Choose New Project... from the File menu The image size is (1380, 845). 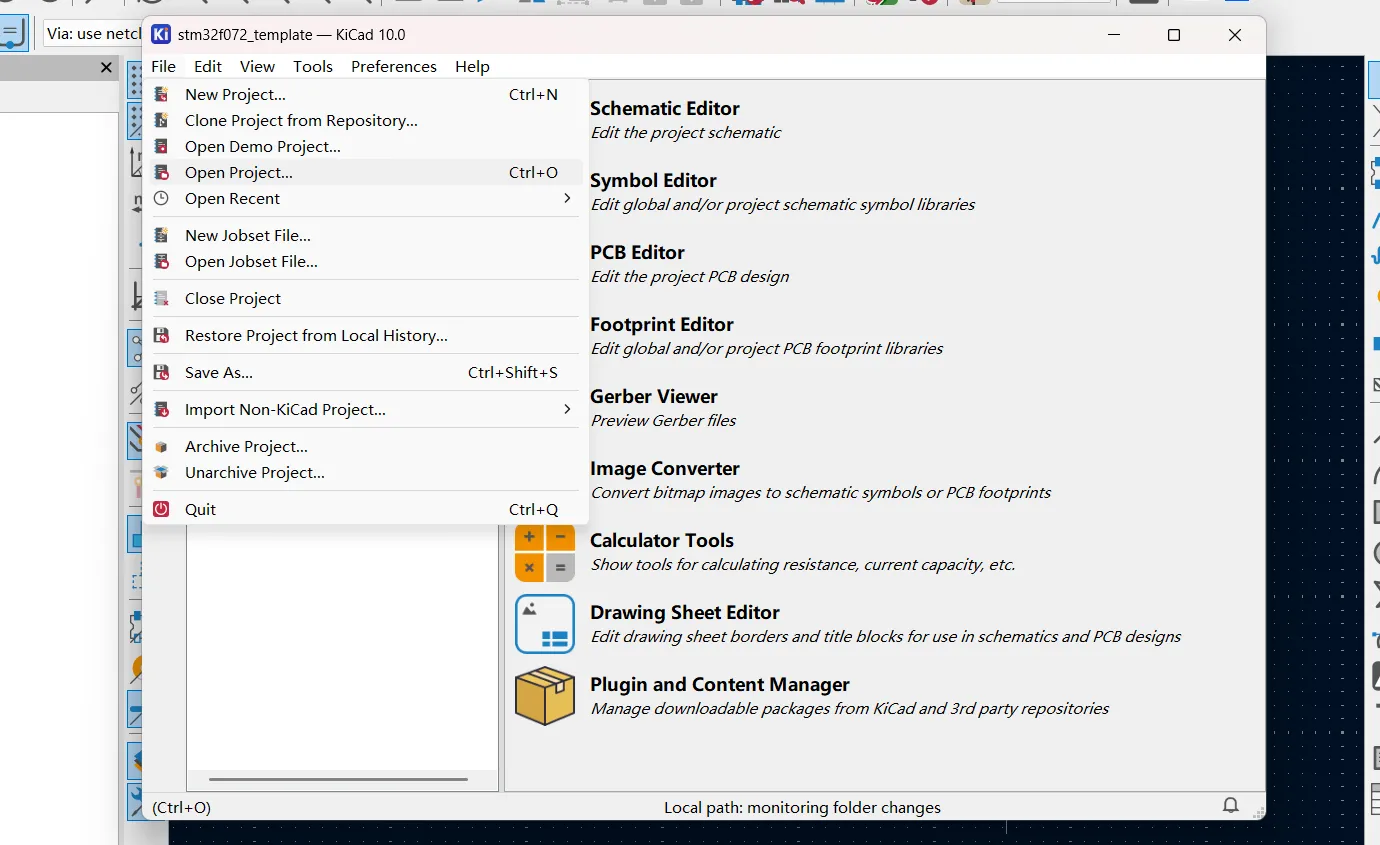[365, 94]
